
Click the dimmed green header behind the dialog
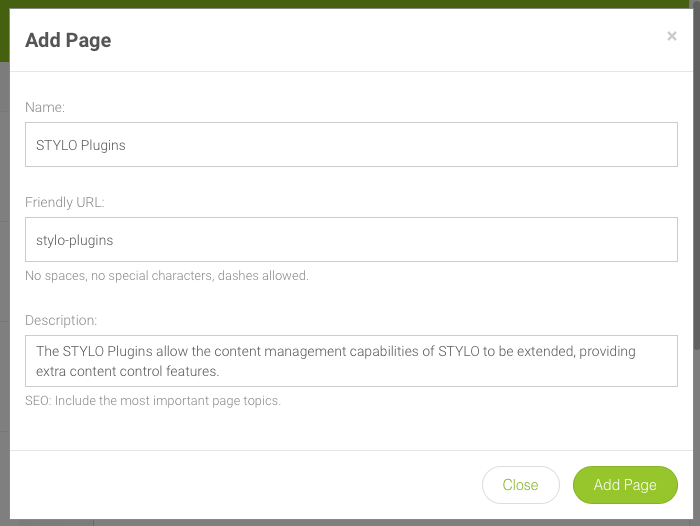coord(350,4)
